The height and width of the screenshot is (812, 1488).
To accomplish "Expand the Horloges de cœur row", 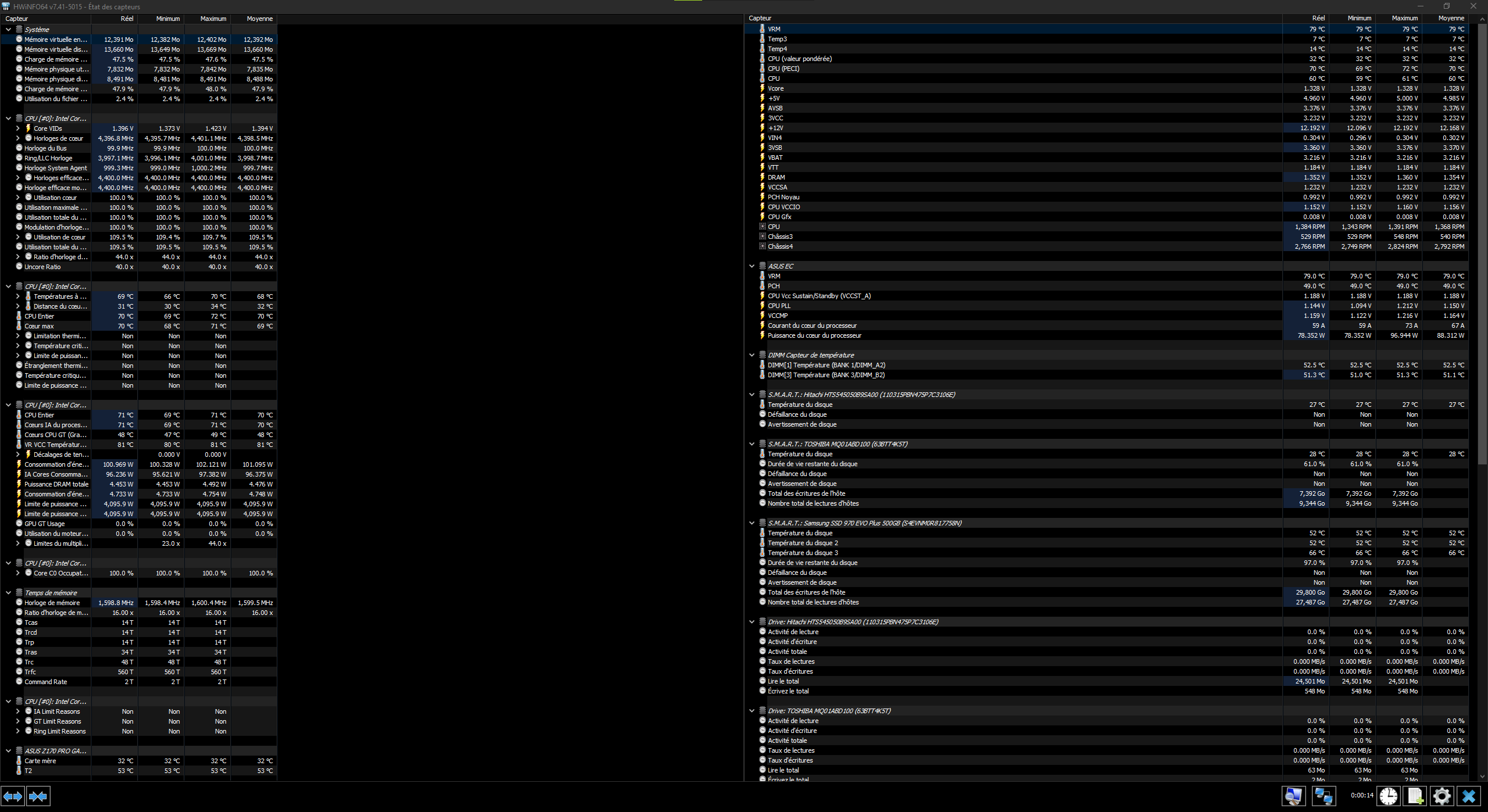I will coord(17,138).
